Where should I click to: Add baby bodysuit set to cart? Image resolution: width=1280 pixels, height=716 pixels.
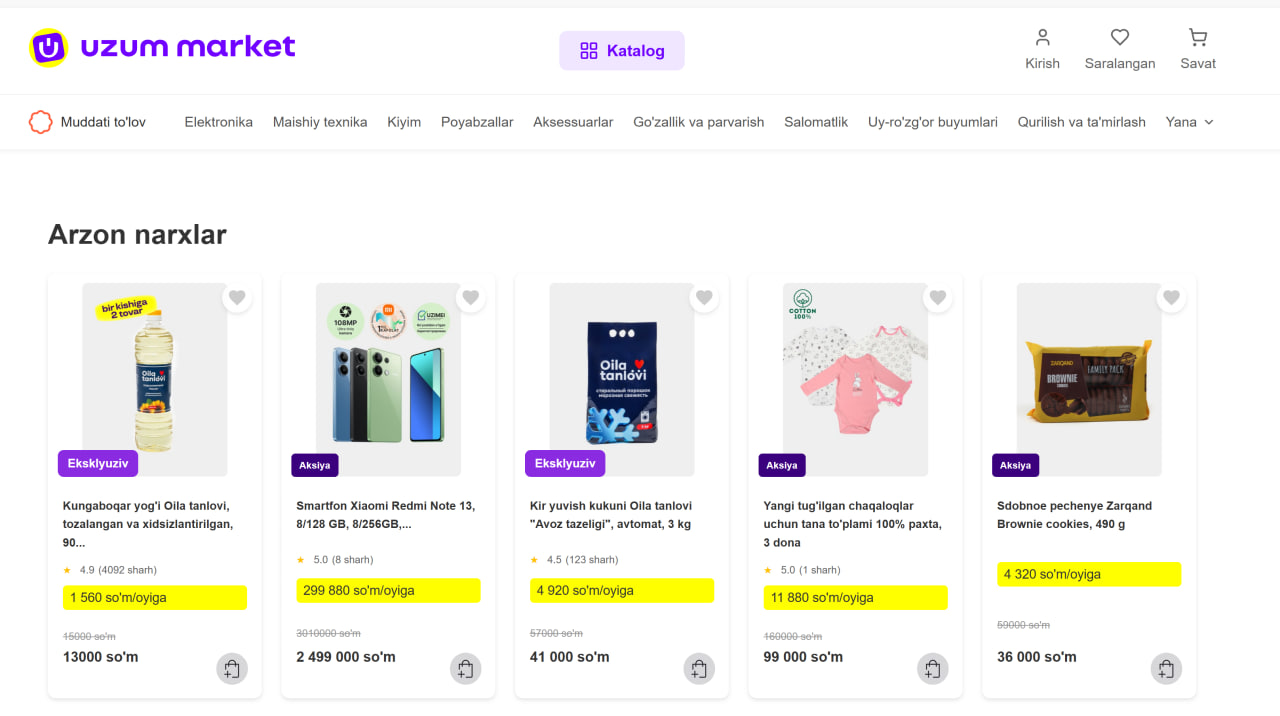tap(932, 669)
